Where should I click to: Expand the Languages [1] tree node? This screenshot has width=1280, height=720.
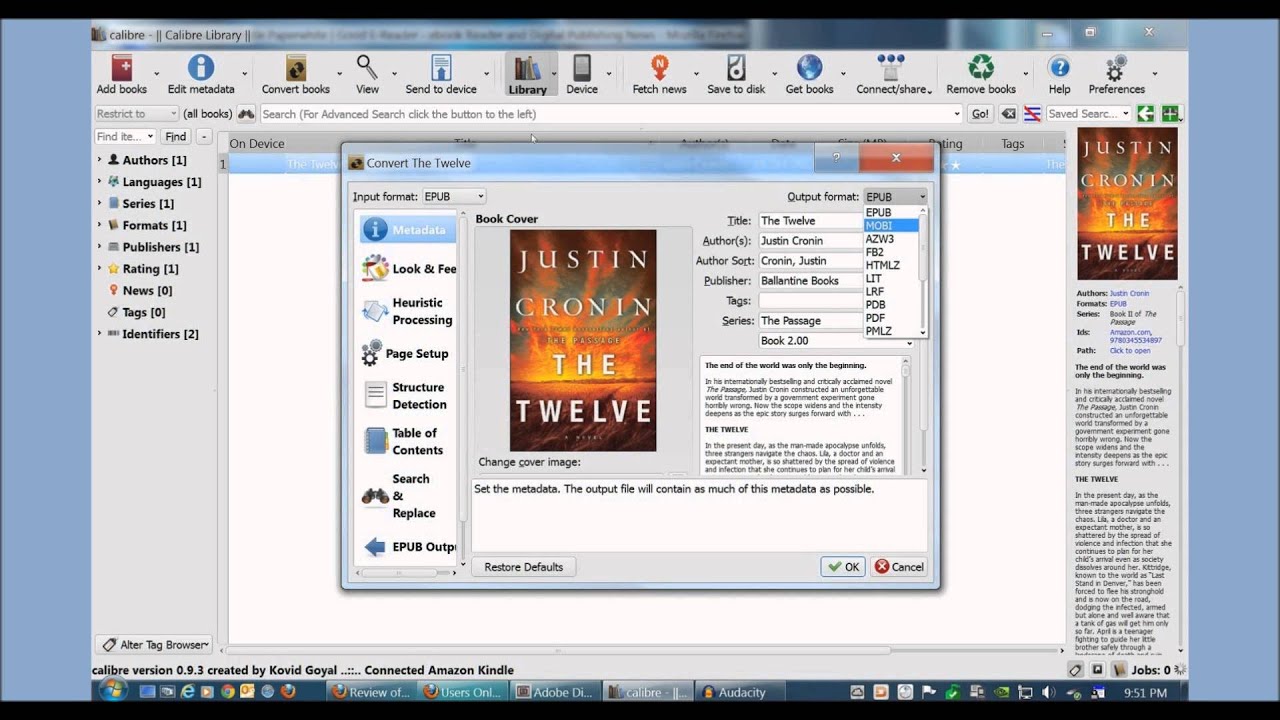pyautogui.click(x=99, y=182)
